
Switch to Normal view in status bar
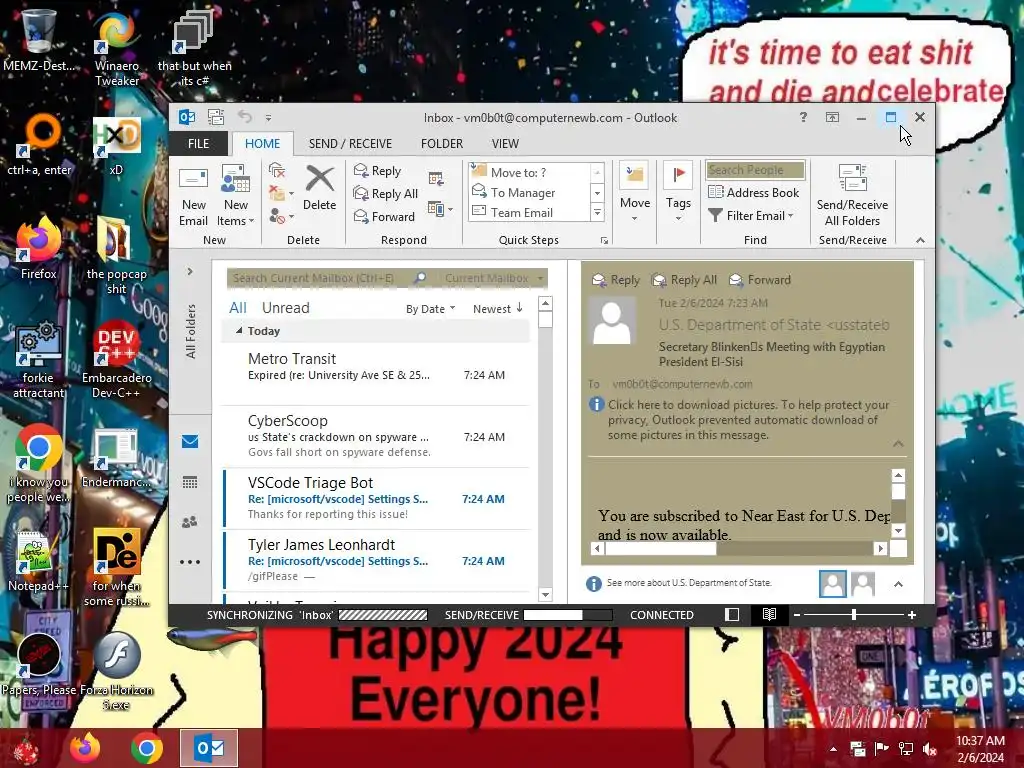(x=732, y=615)
